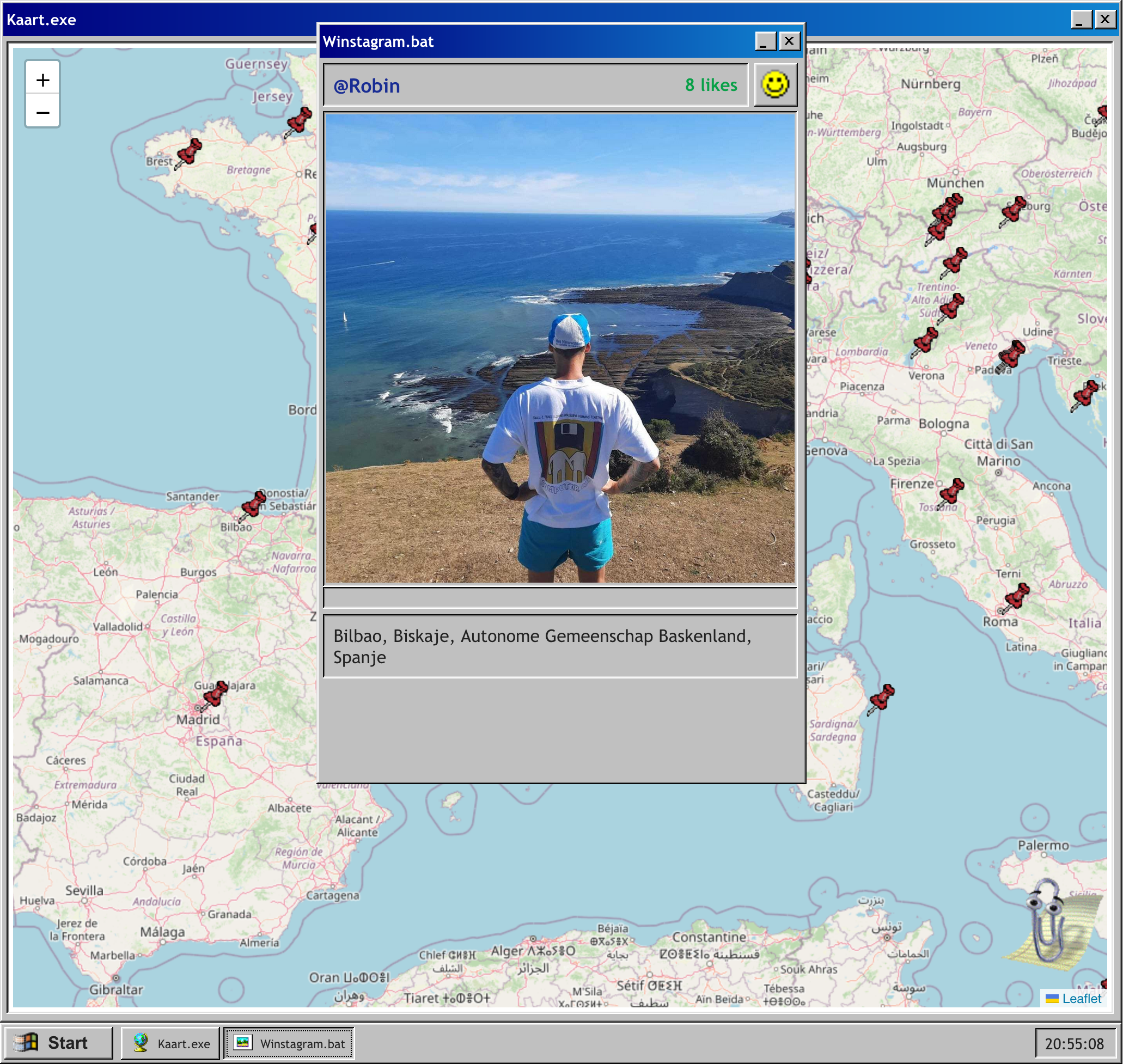Open the @Robin username link
The image size is (1123, 1064).
click(367, 85)
